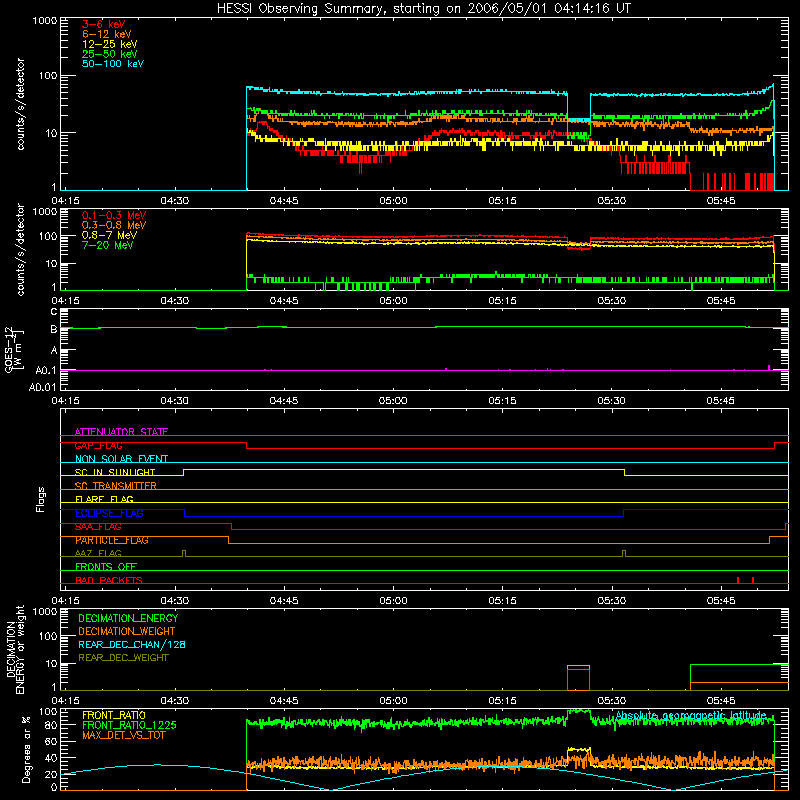Screen dimensions: 800x800
Task: Click the MAX_DET_VS_TOT legend entry
Action: (123, 735)
